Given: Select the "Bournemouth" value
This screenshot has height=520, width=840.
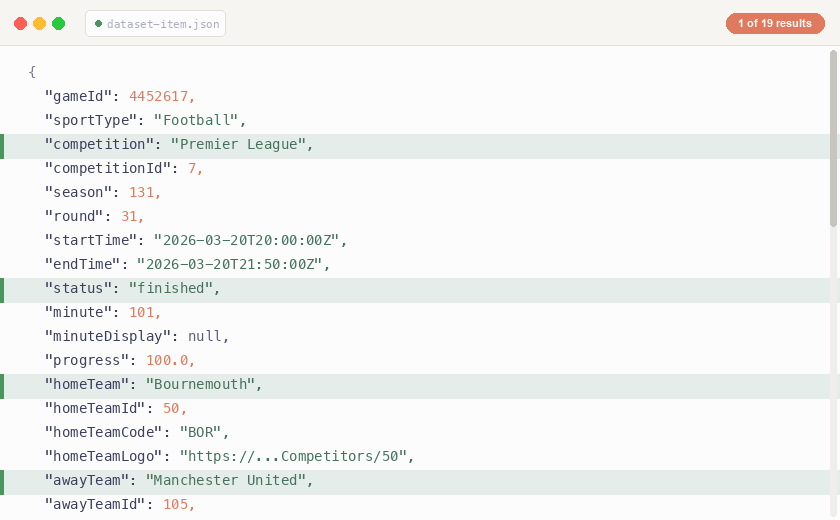Looking at the screenshot, I should coord(200,384).
